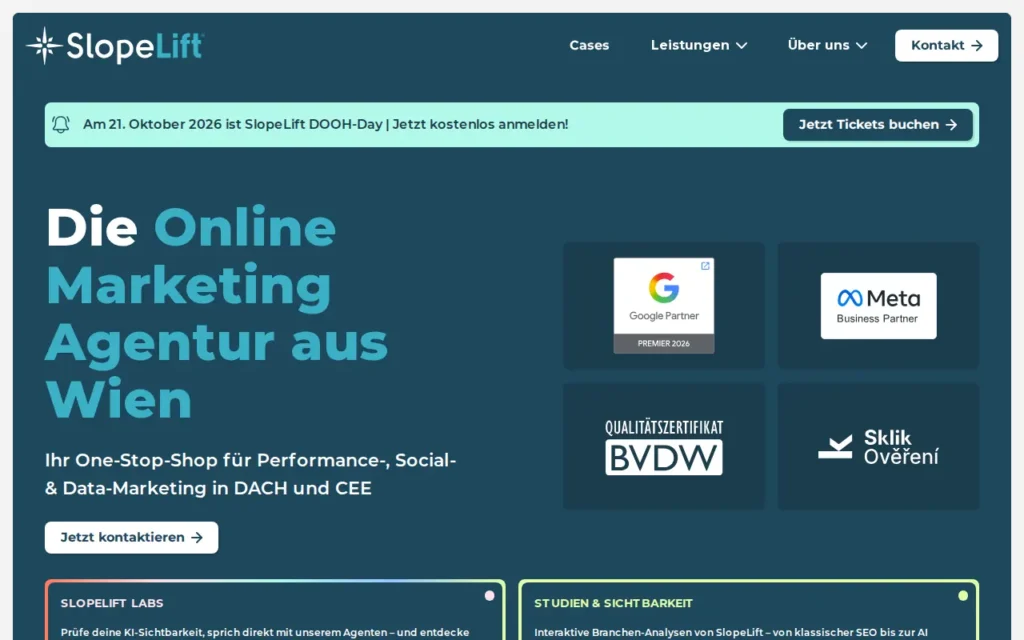
Task: Click the external link icon on Google badge
Action: point(705,266)
